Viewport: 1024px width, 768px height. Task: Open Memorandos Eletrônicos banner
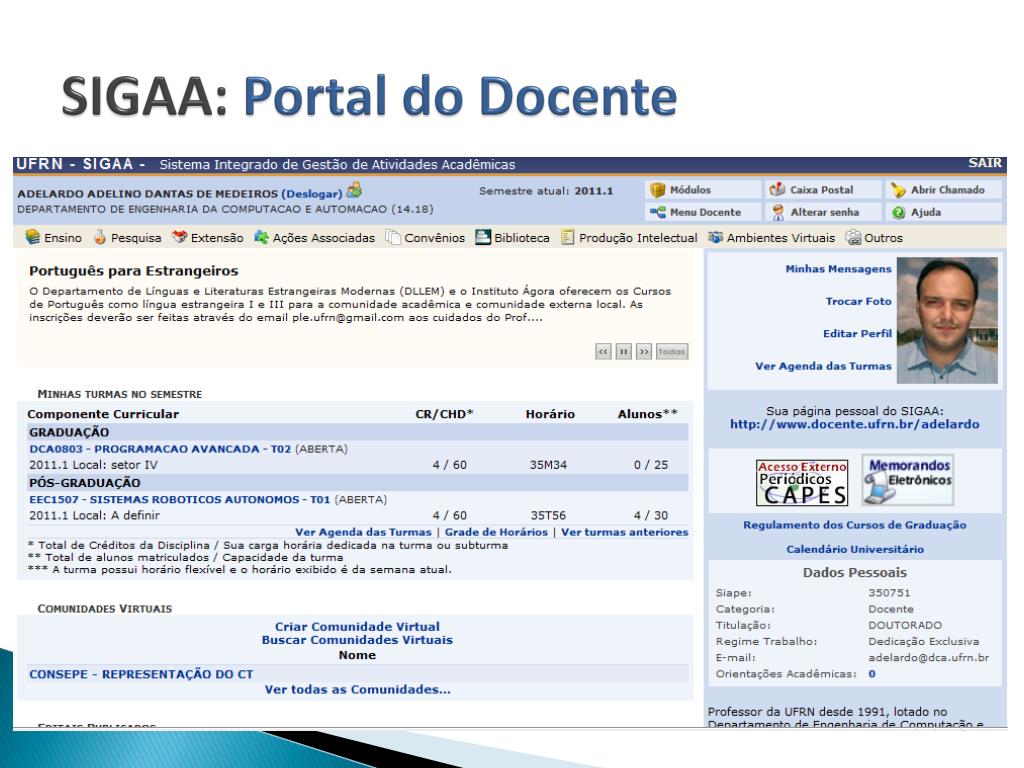pyautogui.click(x=907, y=480)
